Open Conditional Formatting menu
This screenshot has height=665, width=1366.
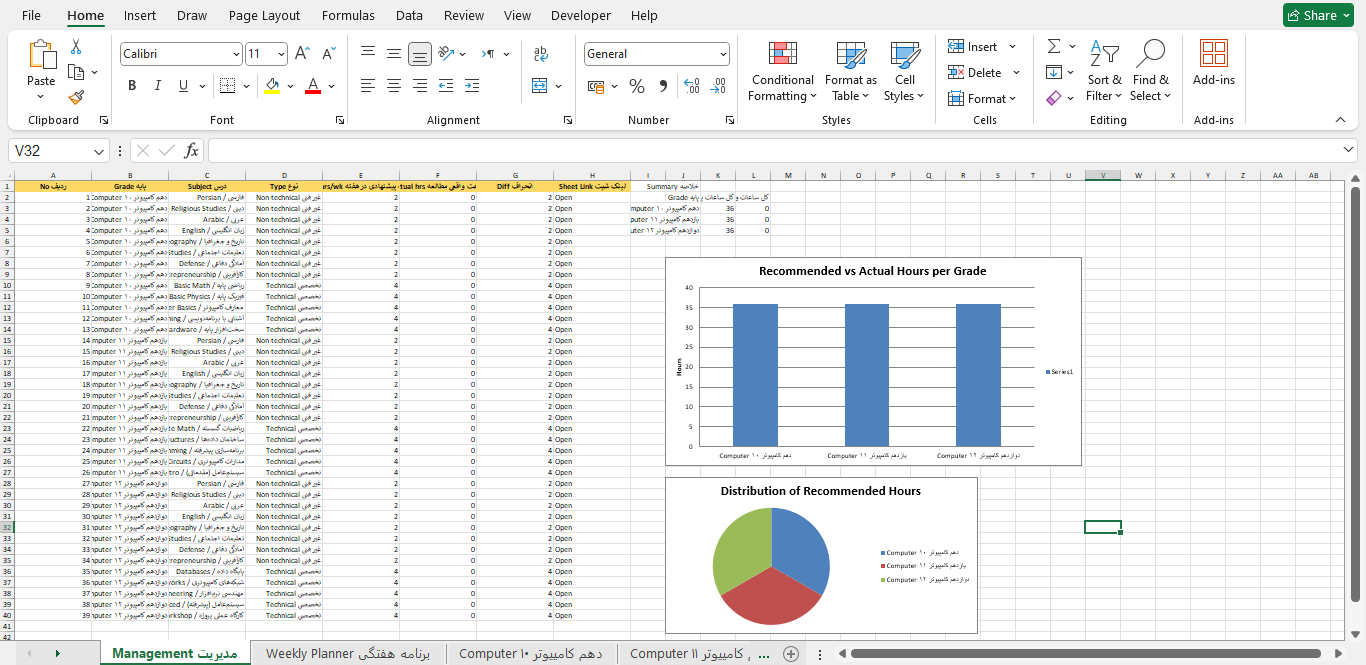[783, 72]
